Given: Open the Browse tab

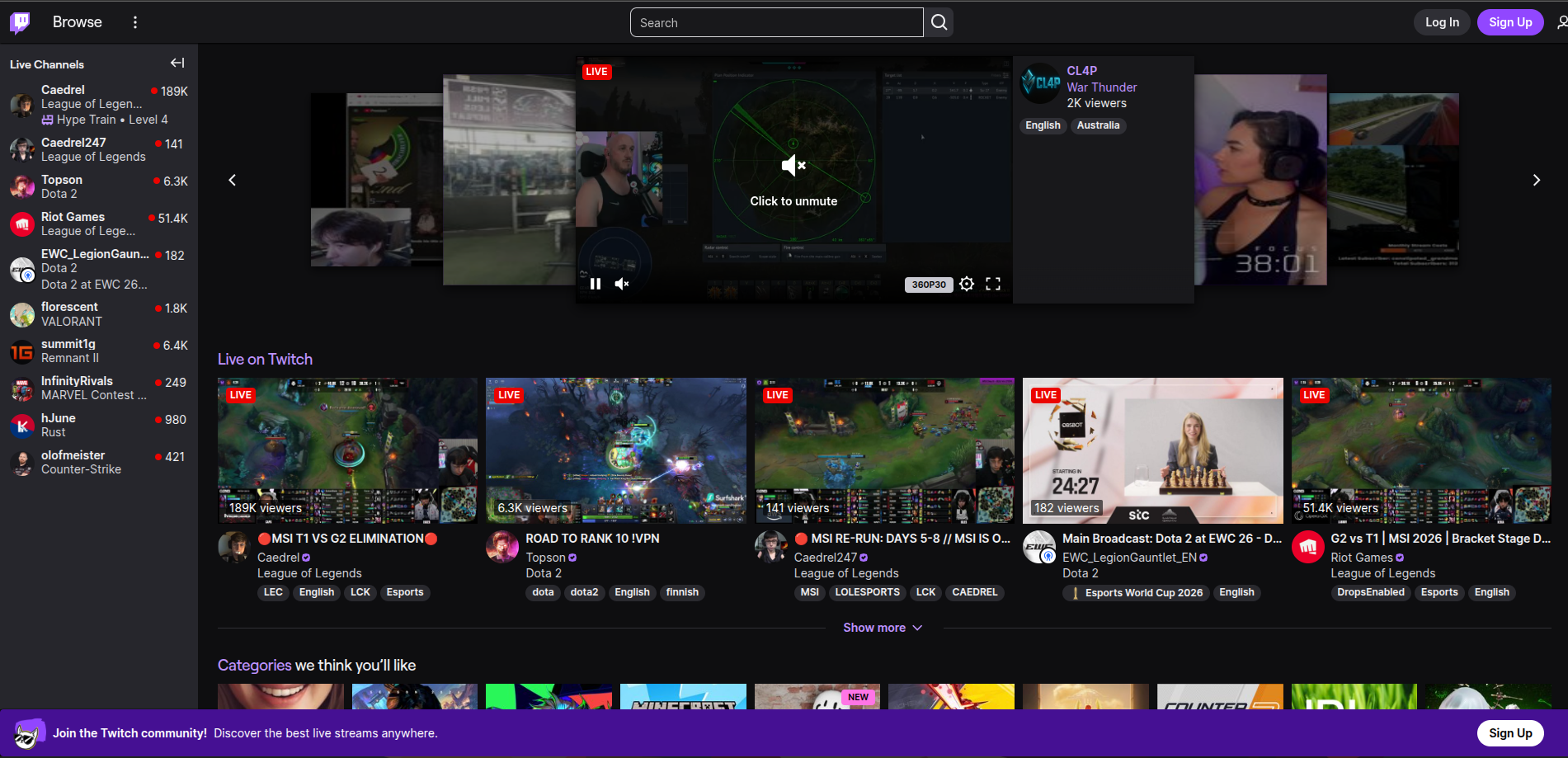Looking at the screenshot, I should point(78,22).
